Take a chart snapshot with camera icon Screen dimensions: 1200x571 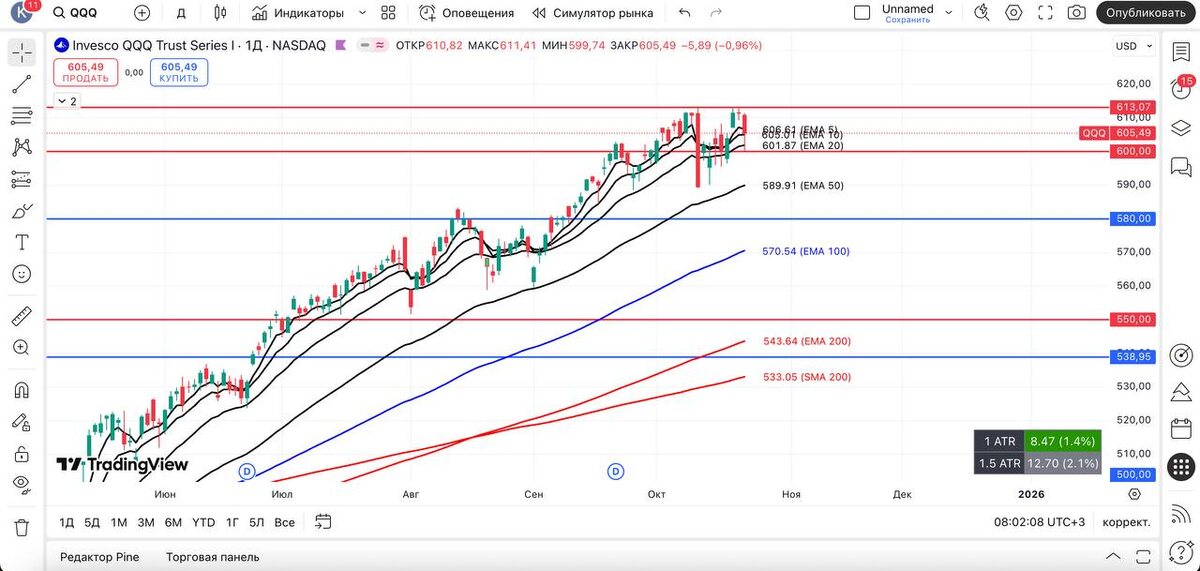[1077, 13]
